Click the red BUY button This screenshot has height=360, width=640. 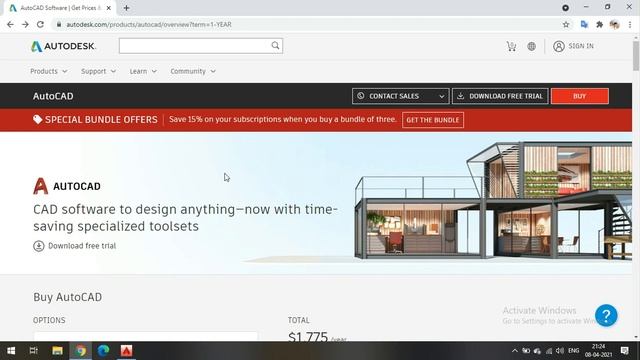580,96
